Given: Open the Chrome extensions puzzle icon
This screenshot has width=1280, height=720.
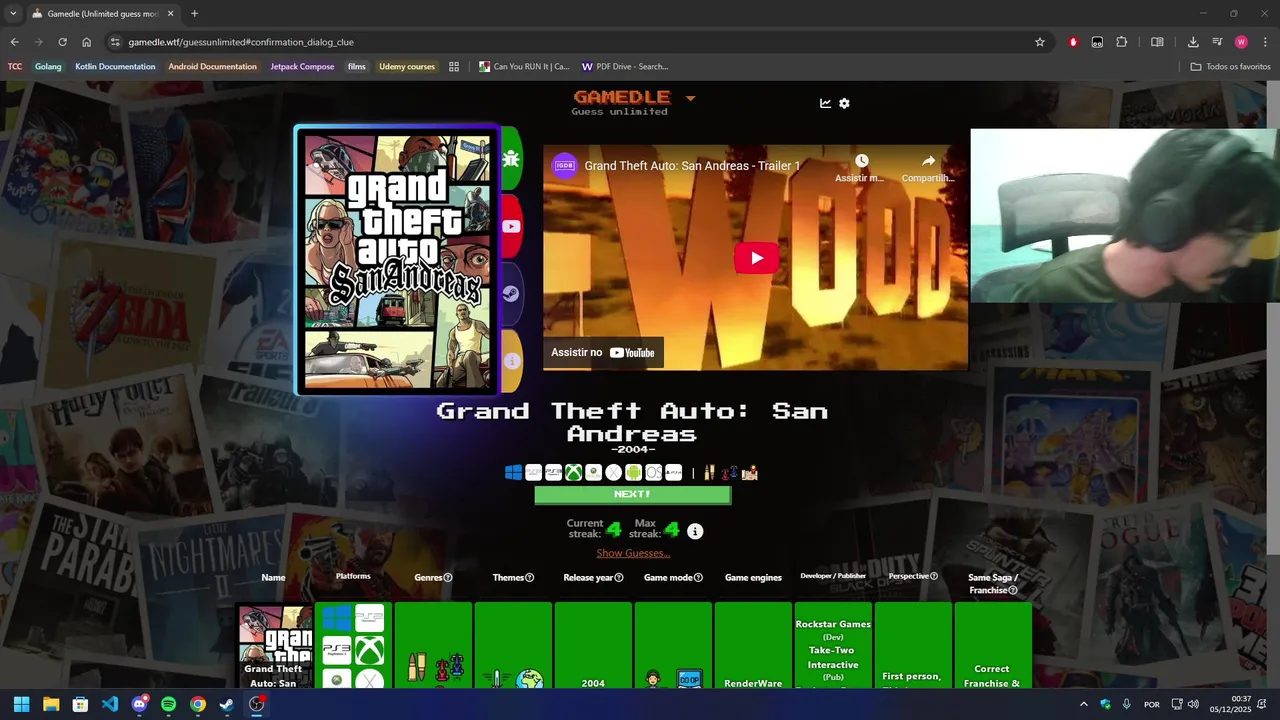Looking at the screenshot, I should point(1121,42).
